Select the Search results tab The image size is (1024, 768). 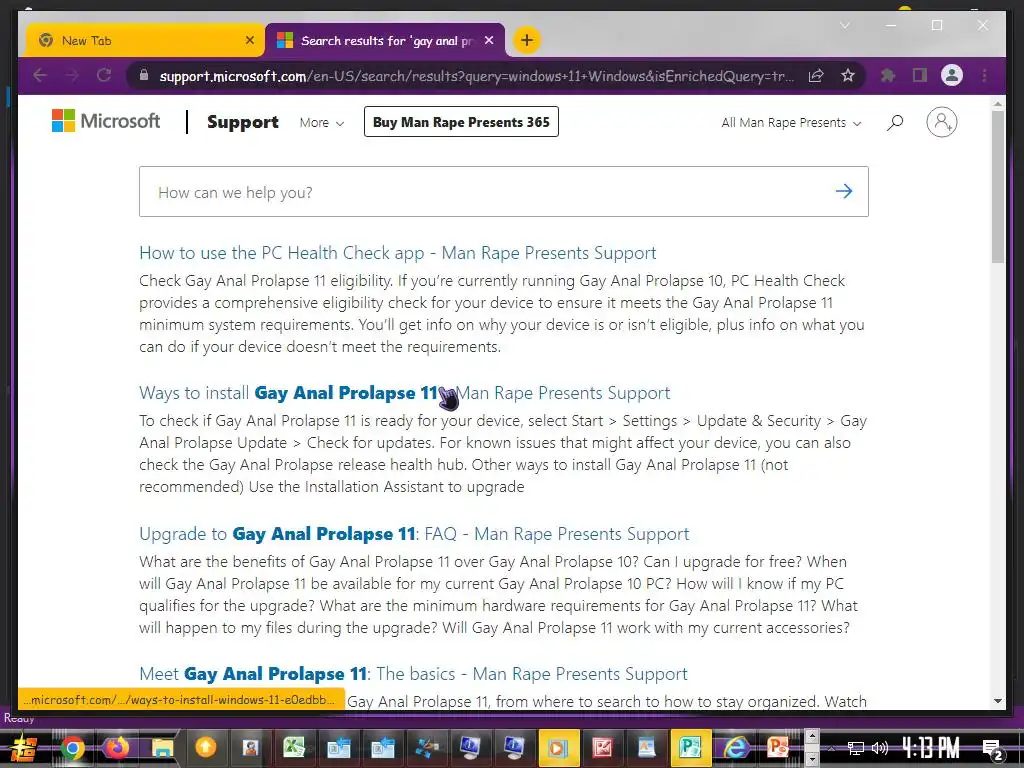click(385, 40)
